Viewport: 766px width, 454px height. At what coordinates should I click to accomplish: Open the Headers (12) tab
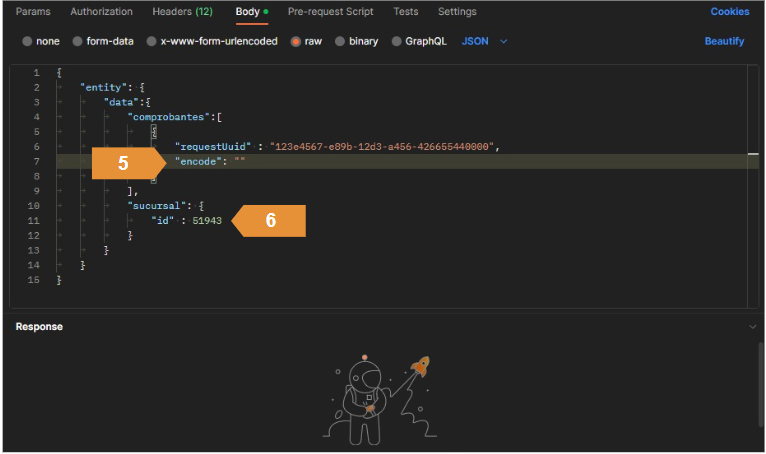pos(182,12)
